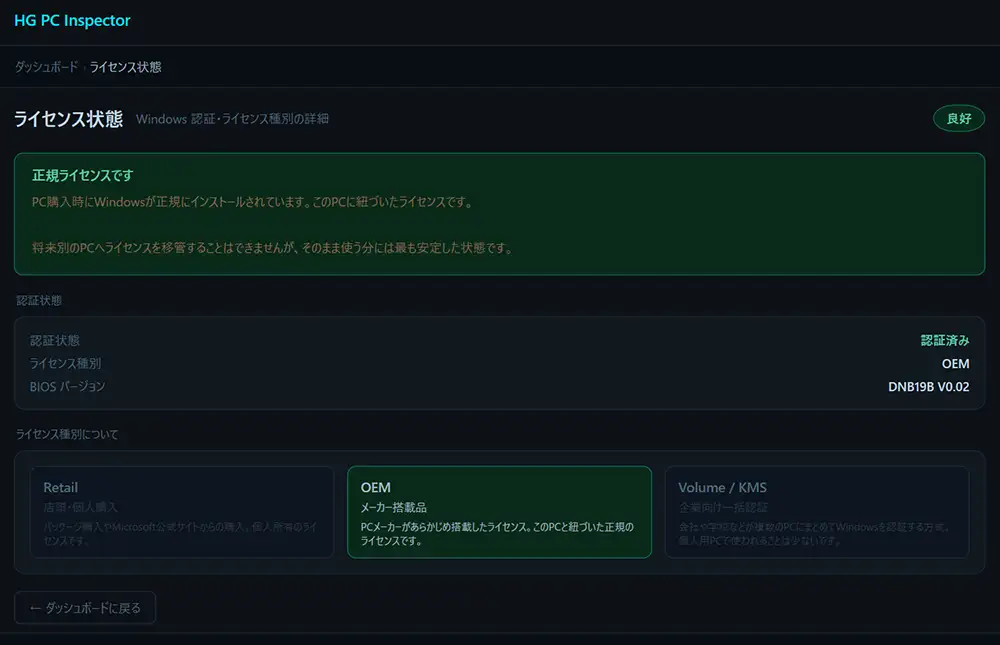Click the メーカー搭載品 subtitle in OEM card

[x=393, y=508]
